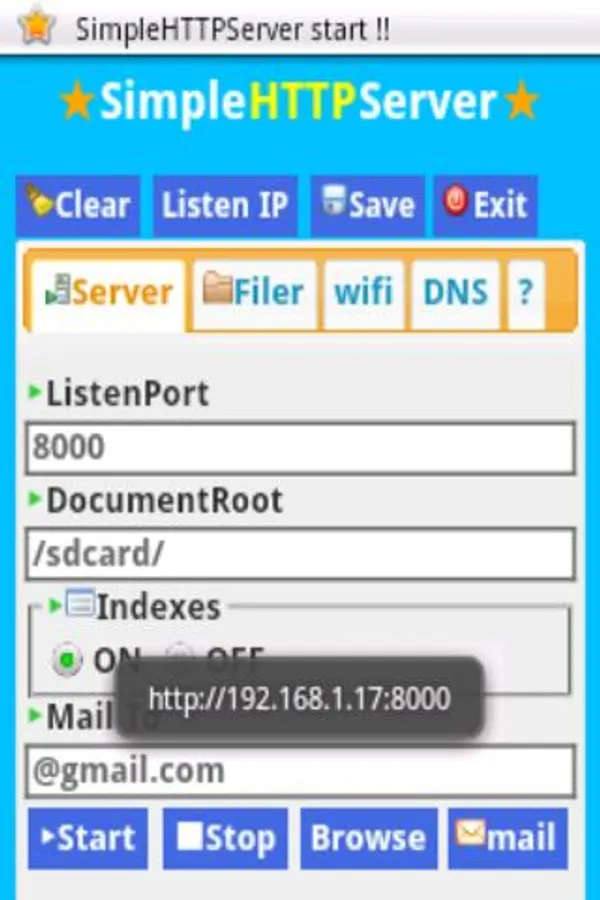
Task: Click the DocumentRoot label text
Action: pos(164,501)
